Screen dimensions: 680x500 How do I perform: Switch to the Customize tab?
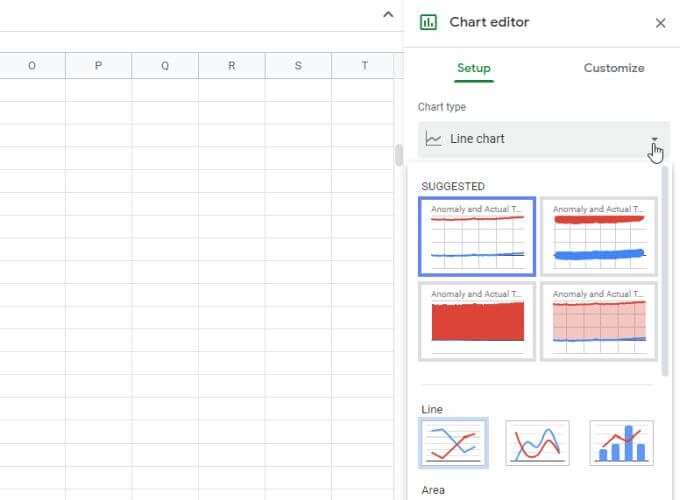coord(614,68)
